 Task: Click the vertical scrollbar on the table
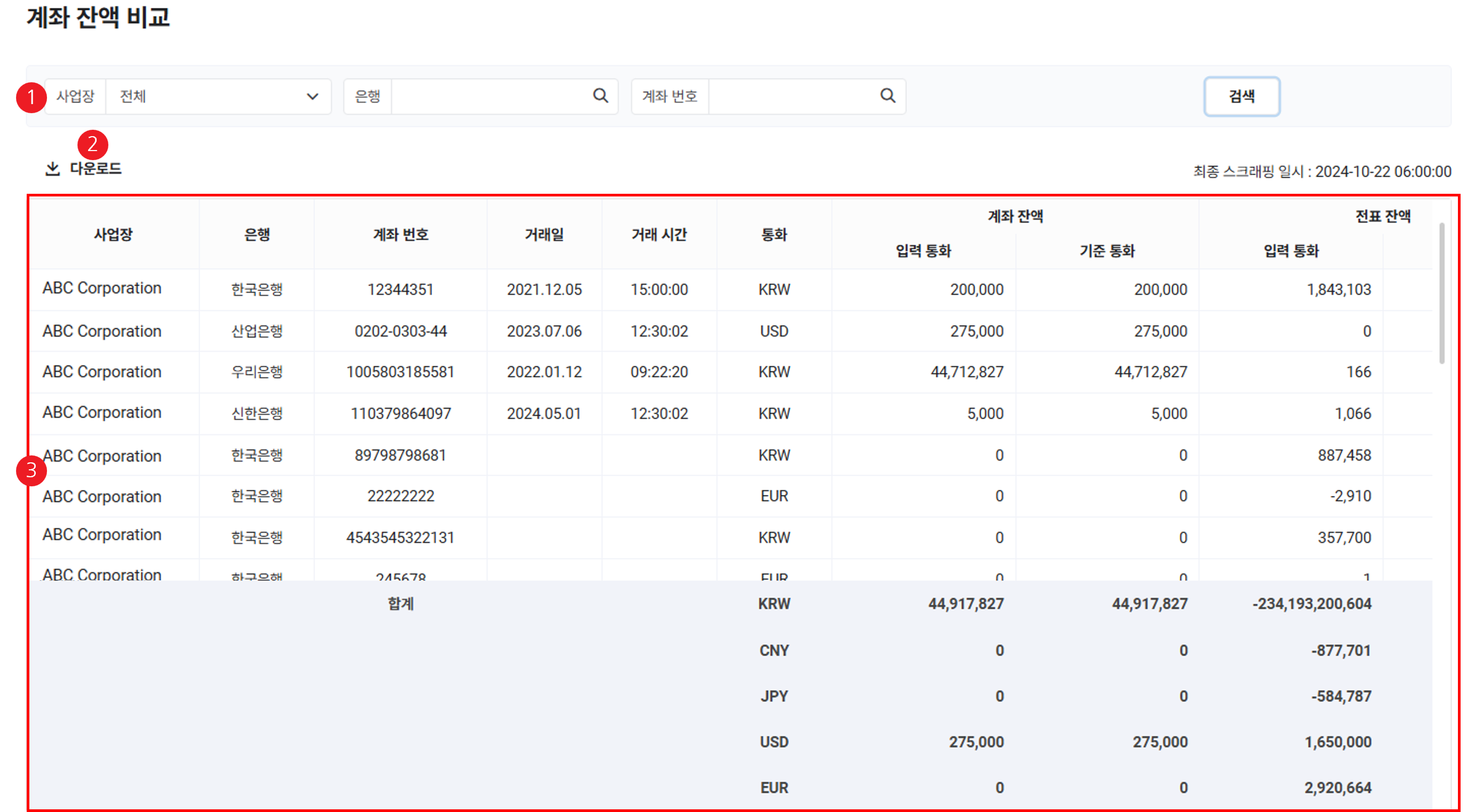pyautogui.click(x=1441, y=293)
